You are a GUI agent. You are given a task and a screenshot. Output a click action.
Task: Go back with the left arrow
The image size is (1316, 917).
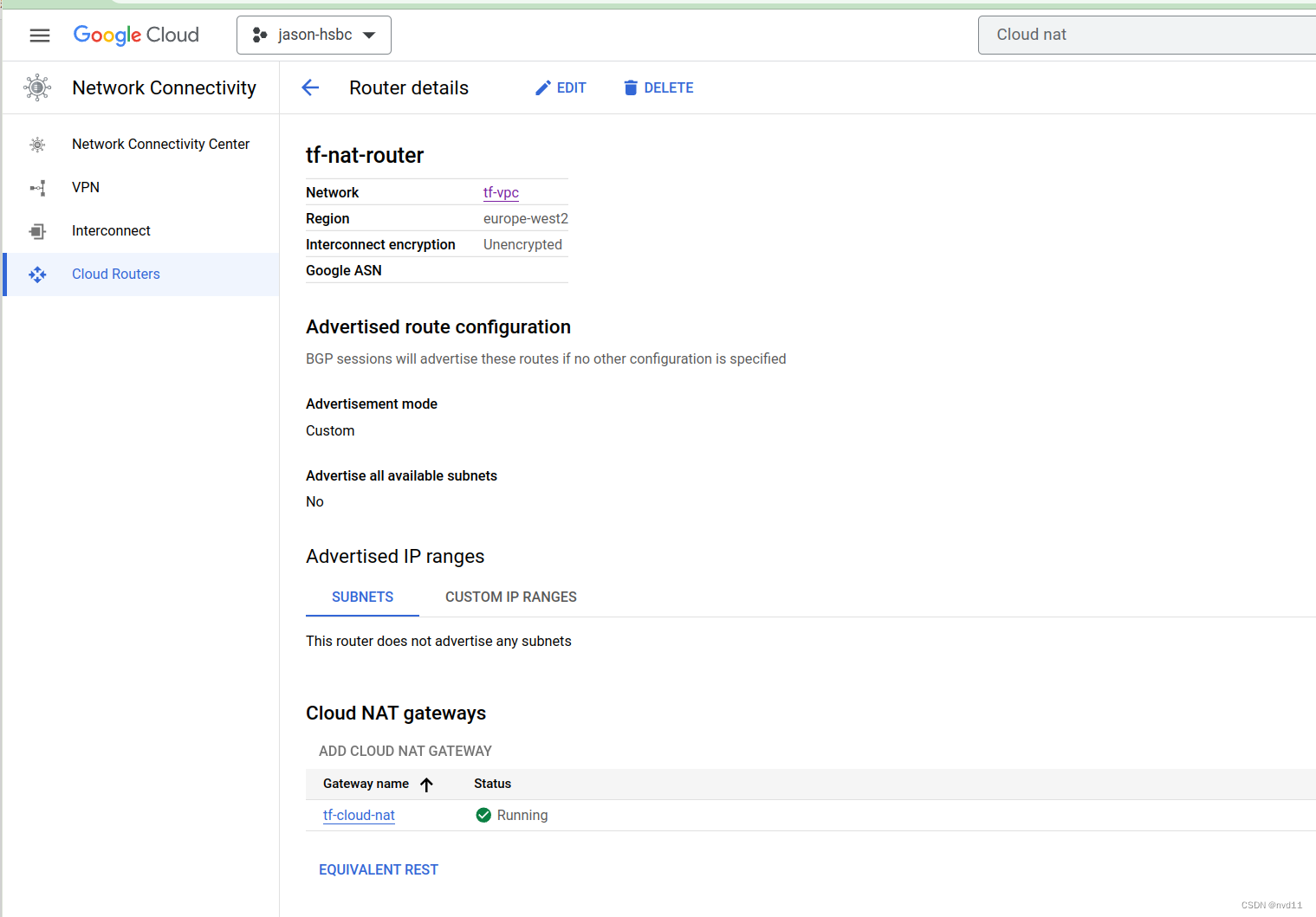pos(310,87)
